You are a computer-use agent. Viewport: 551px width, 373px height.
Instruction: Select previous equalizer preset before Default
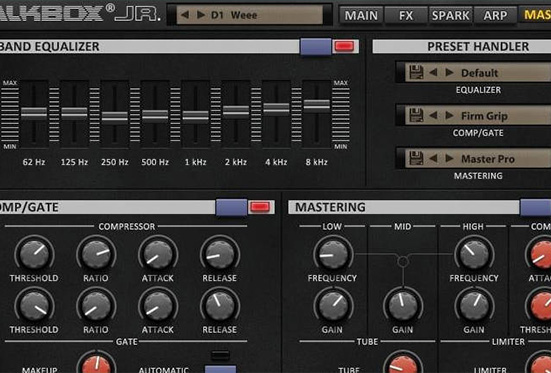coord(433,72)
